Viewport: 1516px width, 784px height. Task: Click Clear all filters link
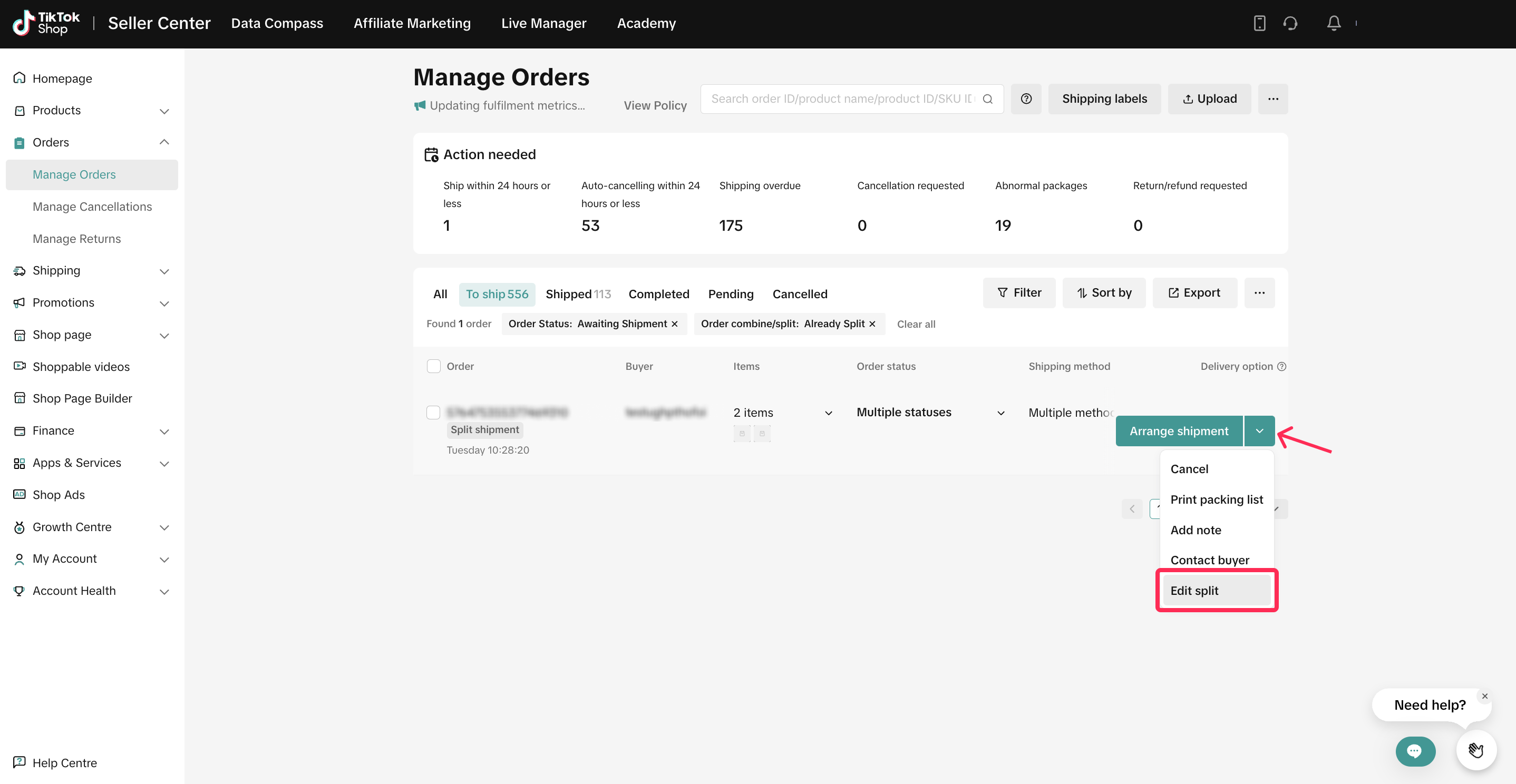click(916, 324)
